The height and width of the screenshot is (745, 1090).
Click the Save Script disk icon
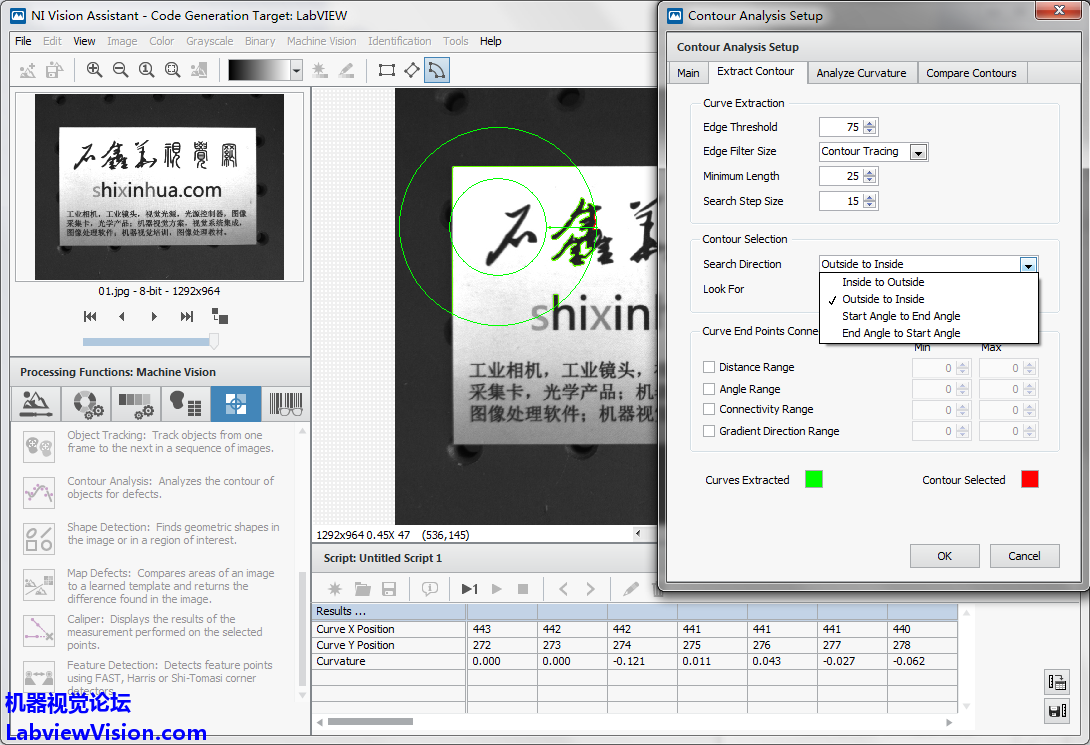[389, 589]
